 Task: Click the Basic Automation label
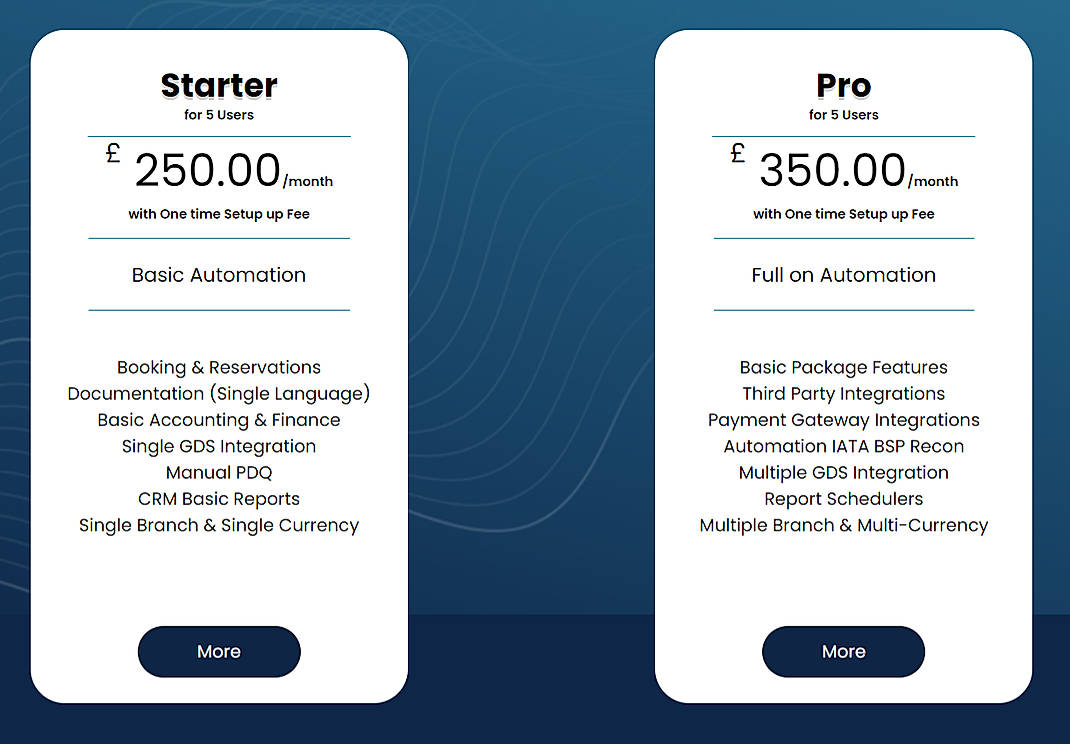point(219,275)
